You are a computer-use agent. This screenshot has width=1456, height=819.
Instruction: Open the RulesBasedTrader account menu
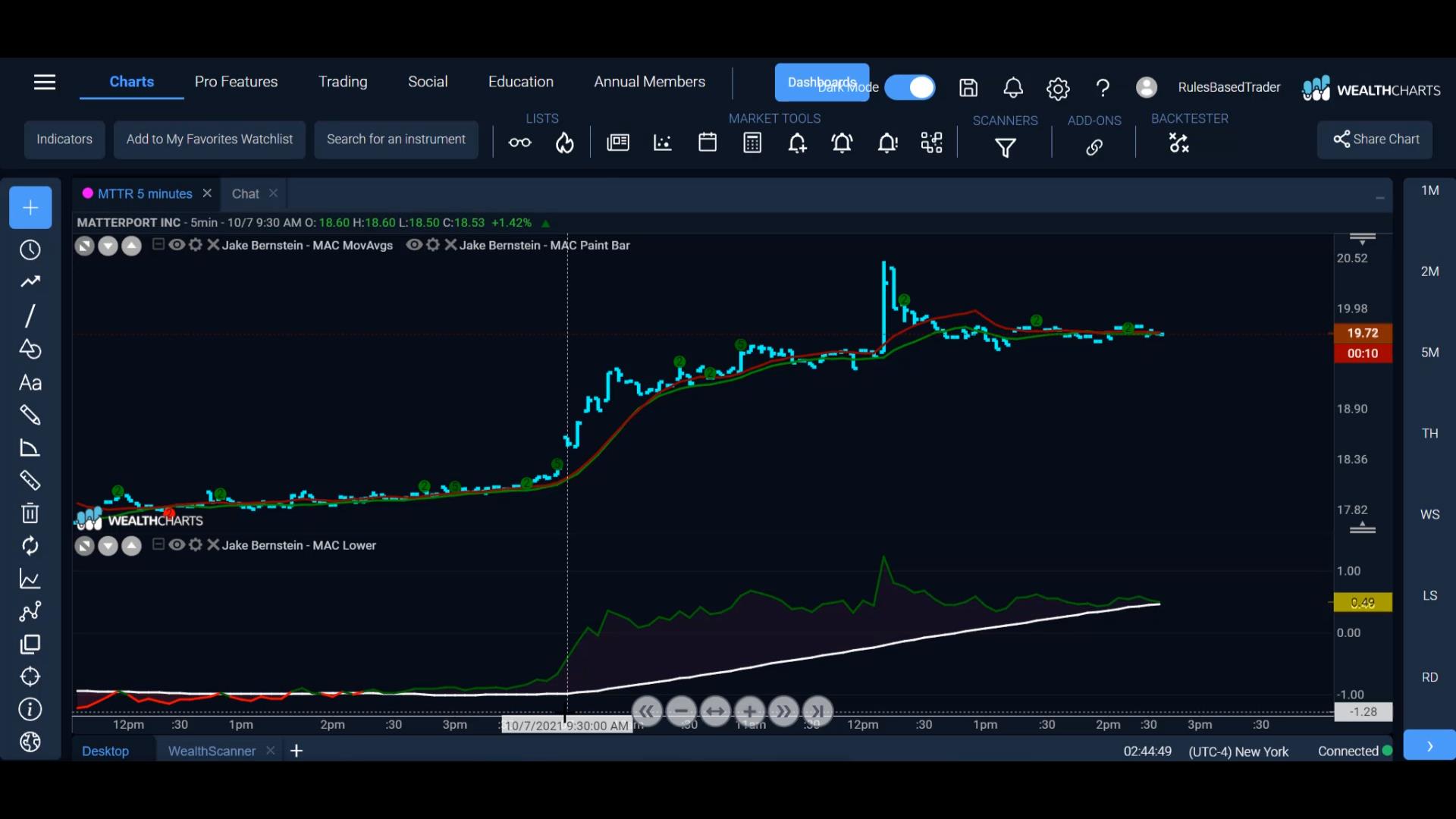(1228, 87)
